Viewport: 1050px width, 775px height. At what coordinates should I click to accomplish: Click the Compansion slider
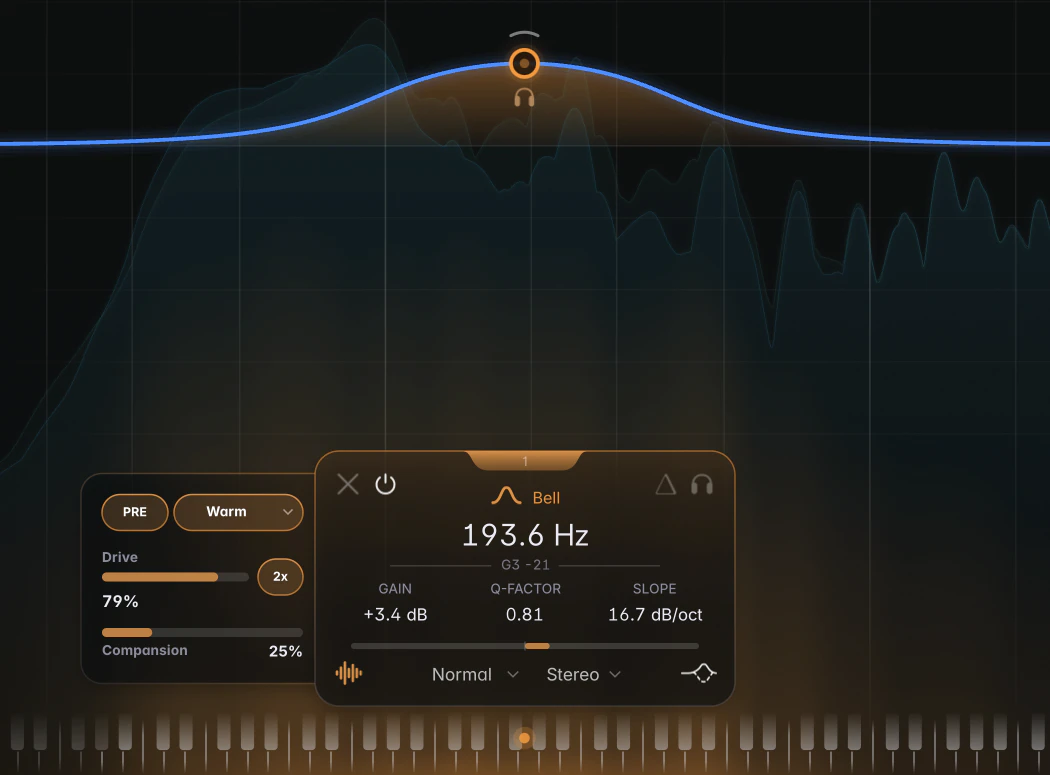click(x=202, y=632)
